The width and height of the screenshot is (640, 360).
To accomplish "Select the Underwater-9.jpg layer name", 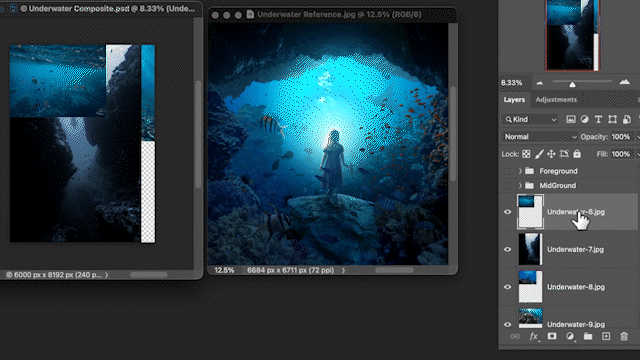I will tap(576, 324).
